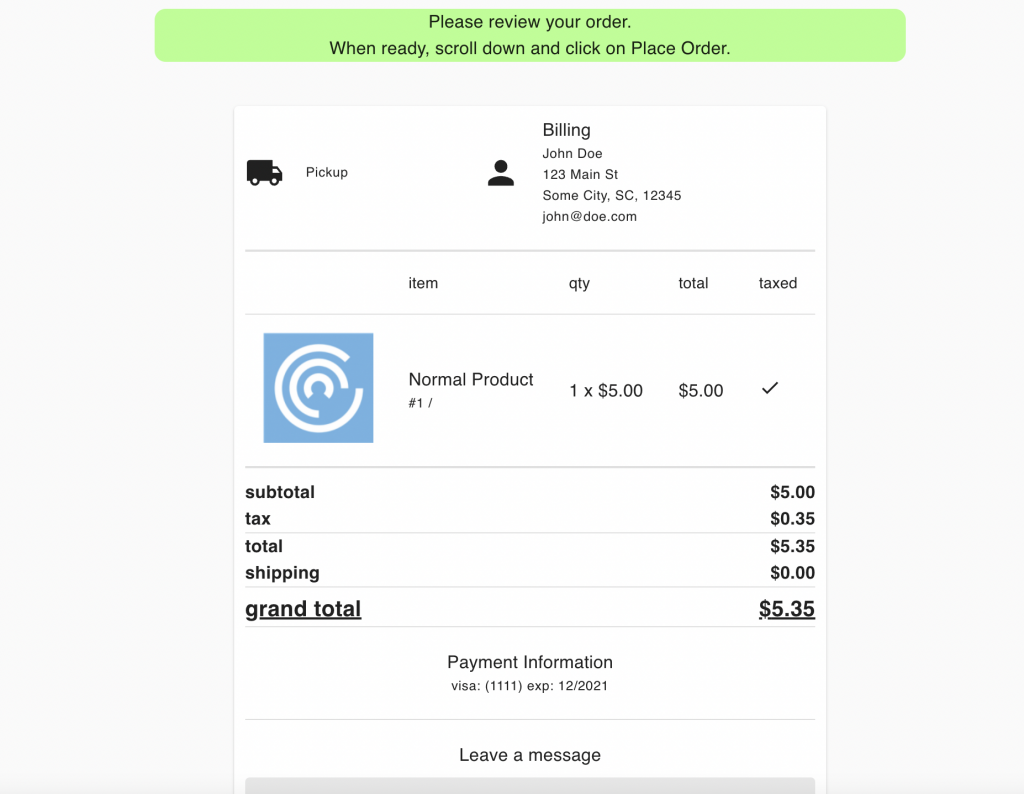Click the taxed checkmark for Normal Product

point(769,389)
